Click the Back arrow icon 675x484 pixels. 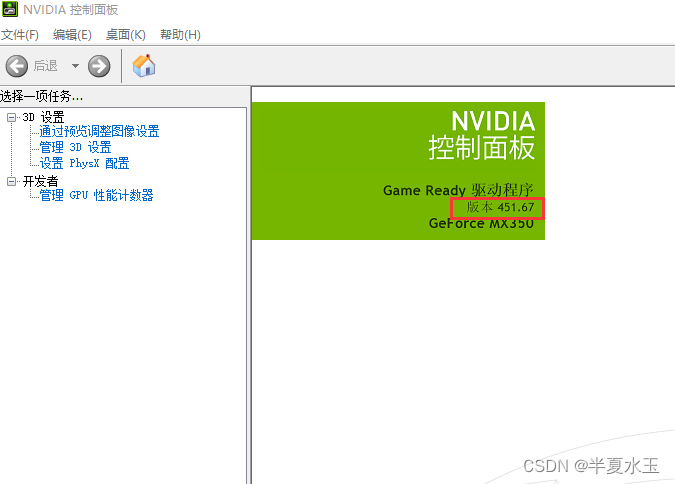(x=17, y=66)
